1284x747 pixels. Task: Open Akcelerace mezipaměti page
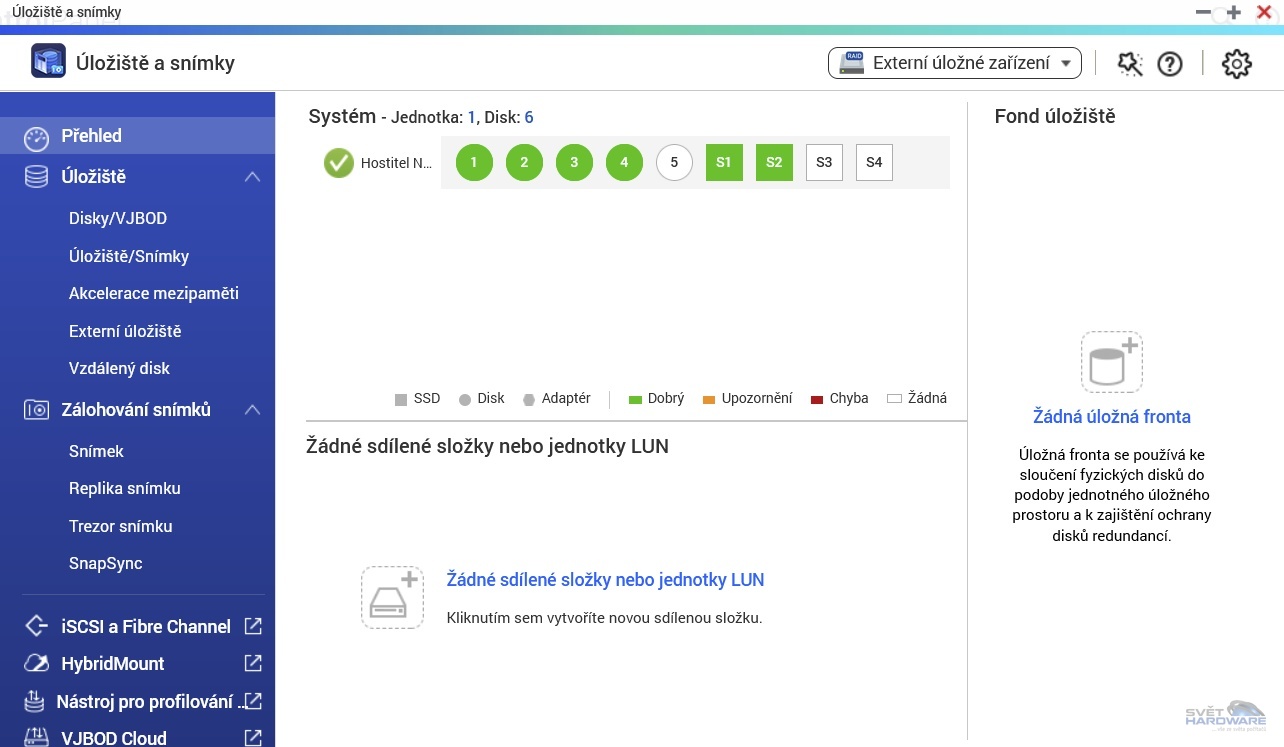point(153,294)
